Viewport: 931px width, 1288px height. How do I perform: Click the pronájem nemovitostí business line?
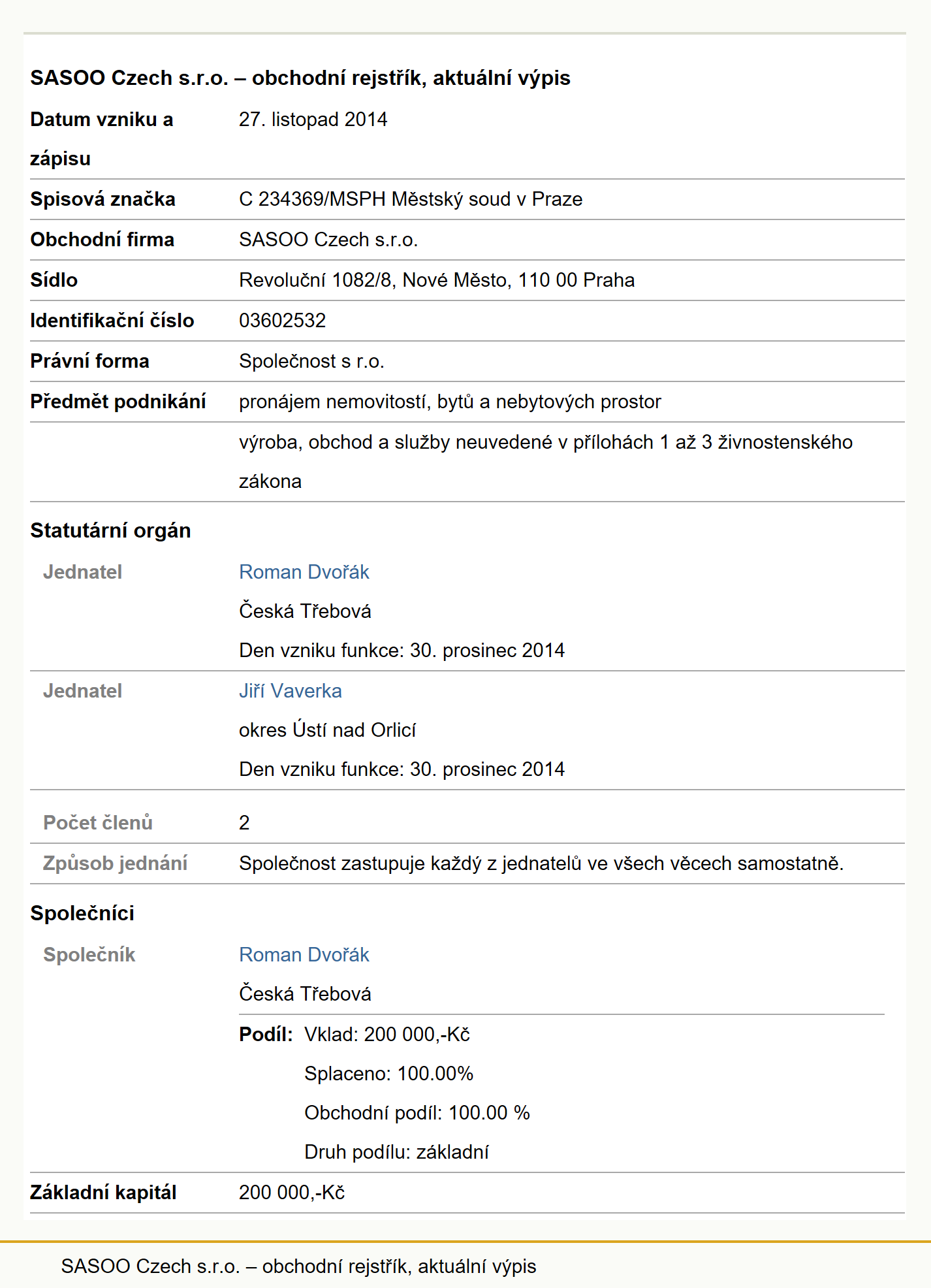tap(450, 402)
